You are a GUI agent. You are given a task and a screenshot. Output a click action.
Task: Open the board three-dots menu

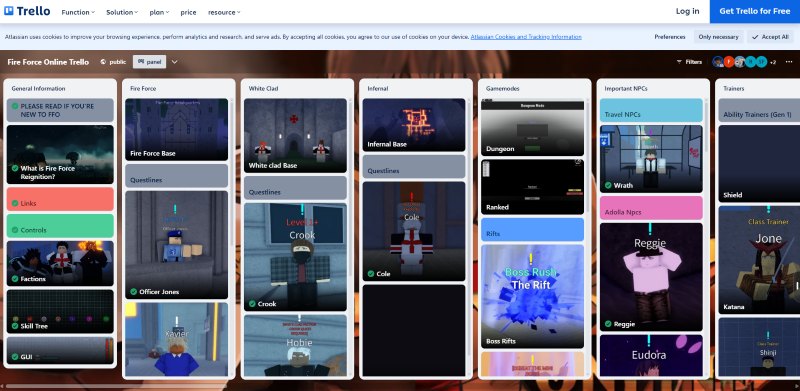pos(789,62)
